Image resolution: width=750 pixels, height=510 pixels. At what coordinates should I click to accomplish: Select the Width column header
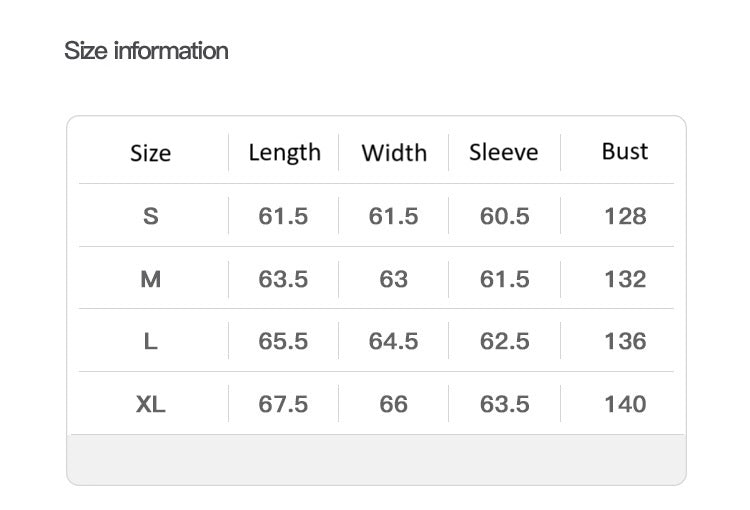(394, 153)
